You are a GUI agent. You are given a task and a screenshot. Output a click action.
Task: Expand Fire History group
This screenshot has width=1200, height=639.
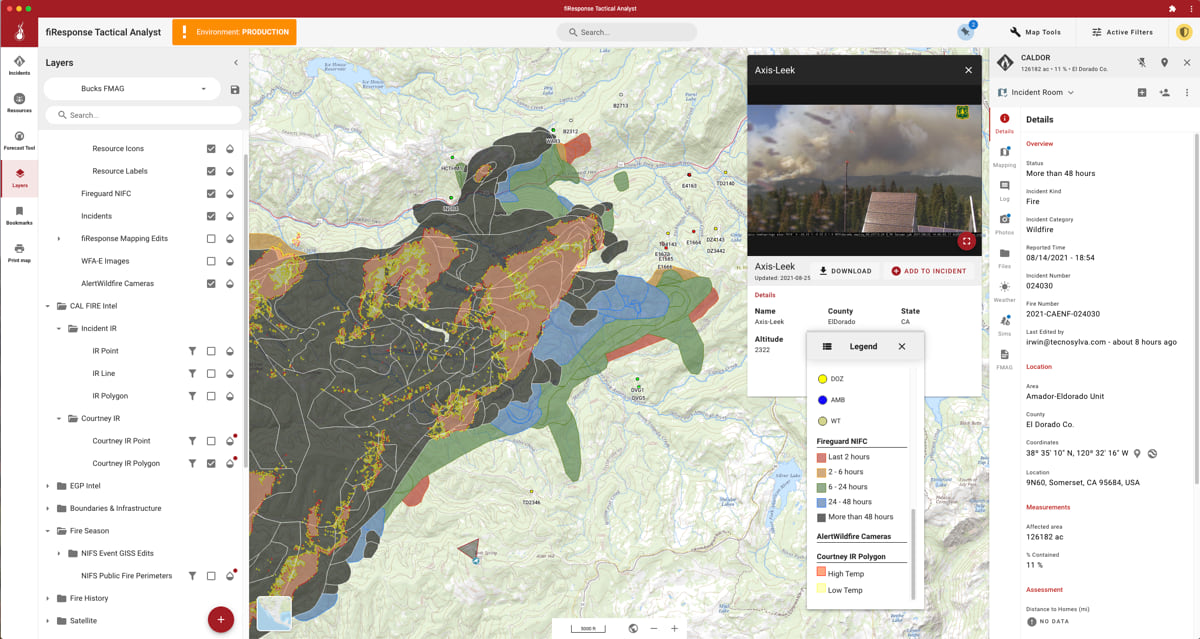coord(48,598)
